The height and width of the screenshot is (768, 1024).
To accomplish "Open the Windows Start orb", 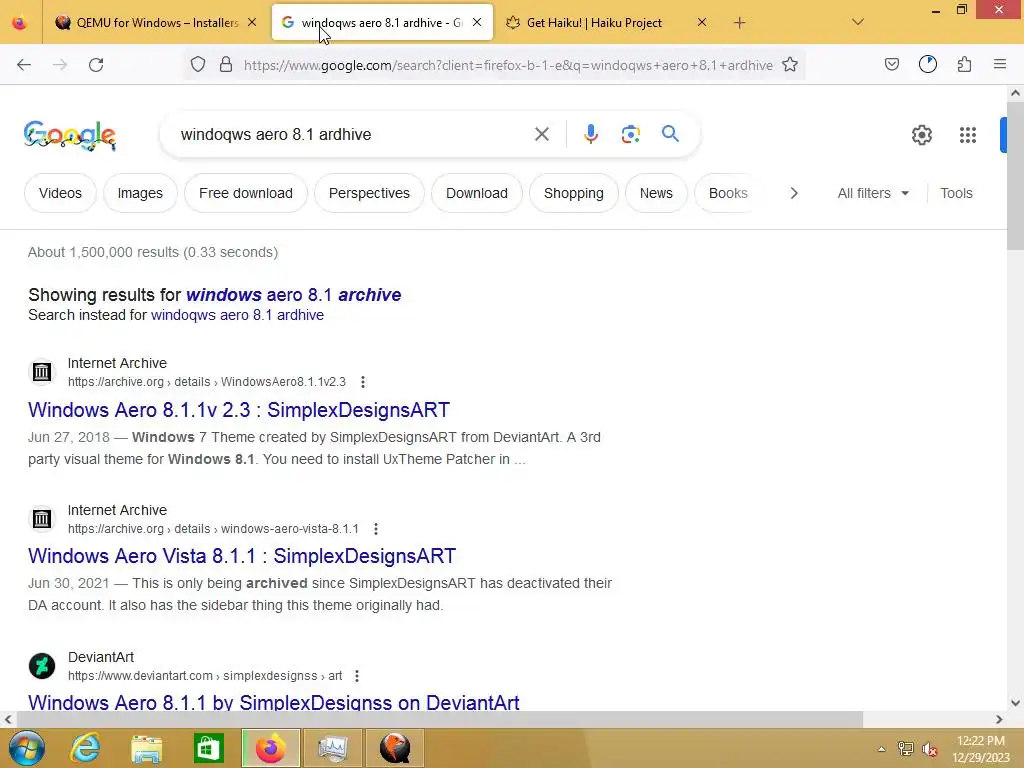I will click(x=27, y=748).
